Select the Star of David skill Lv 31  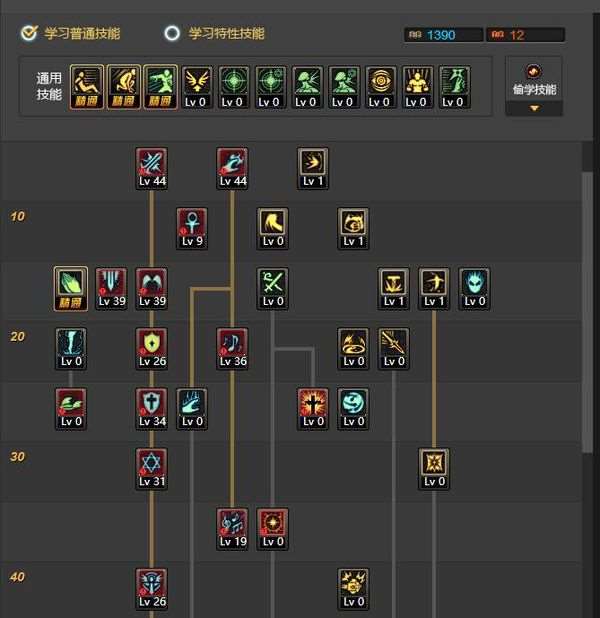click(152, 469)
